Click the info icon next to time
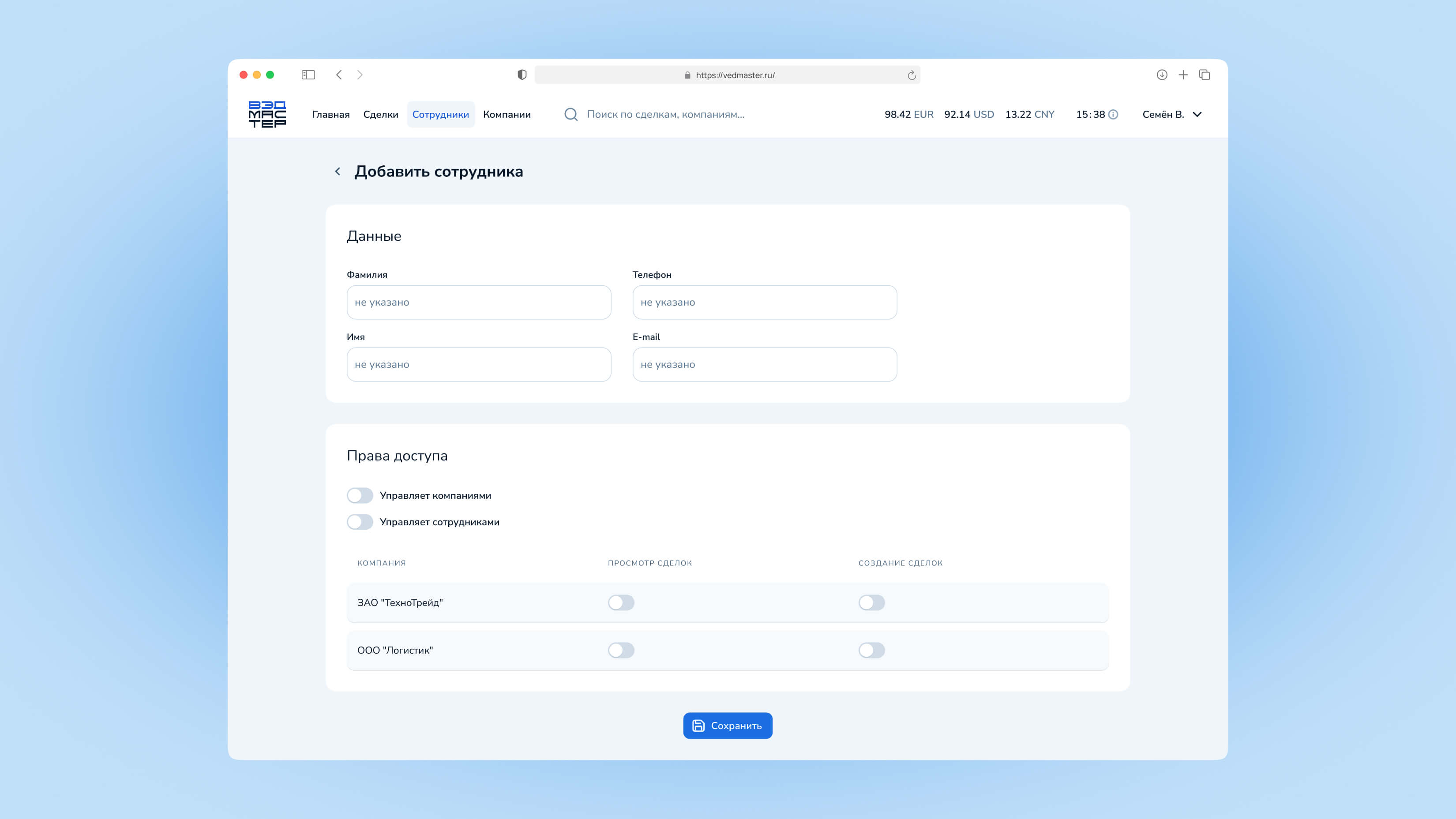Viewport: 1456px width, 819px height. click(x=1113, y=115)
